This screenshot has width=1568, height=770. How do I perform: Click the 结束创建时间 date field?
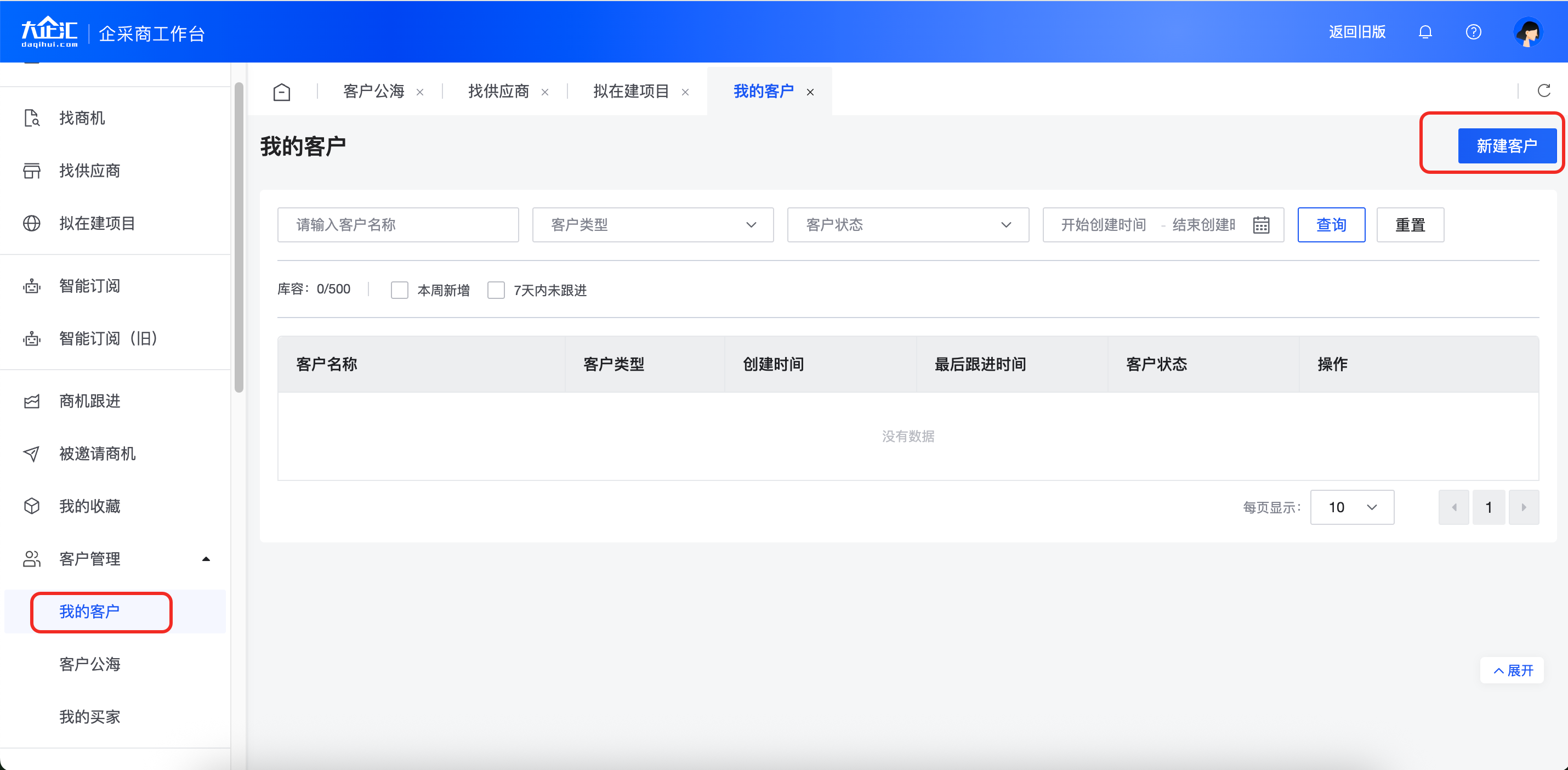tap(1203, 225)
